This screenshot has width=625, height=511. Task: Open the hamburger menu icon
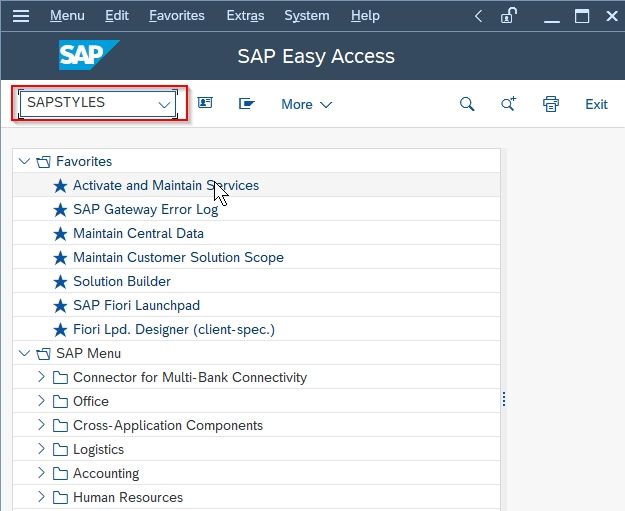21,16
